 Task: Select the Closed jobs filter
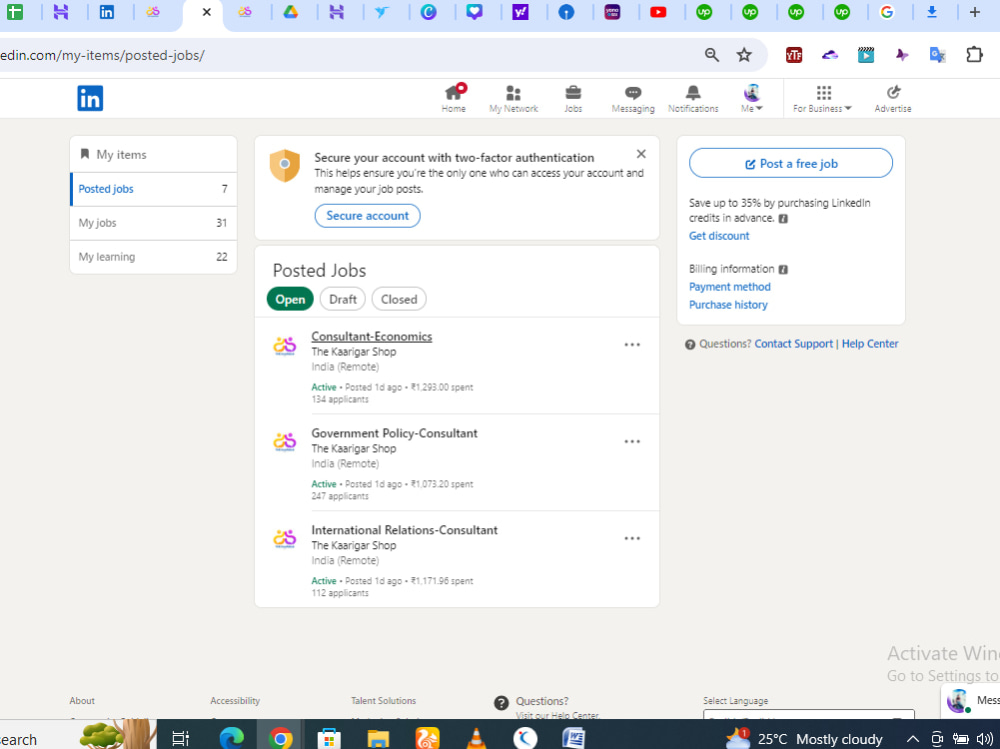point(399,299)
